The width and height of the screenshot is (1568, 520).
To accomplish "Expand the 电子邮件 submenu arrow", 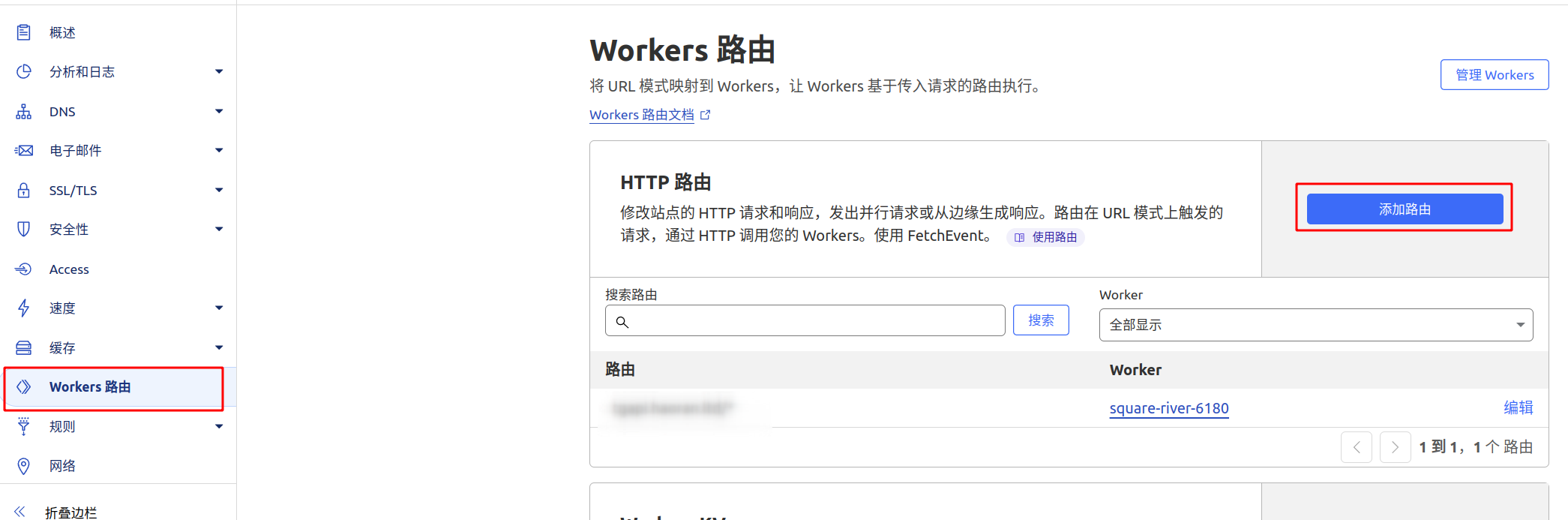I will click(219, 151).
